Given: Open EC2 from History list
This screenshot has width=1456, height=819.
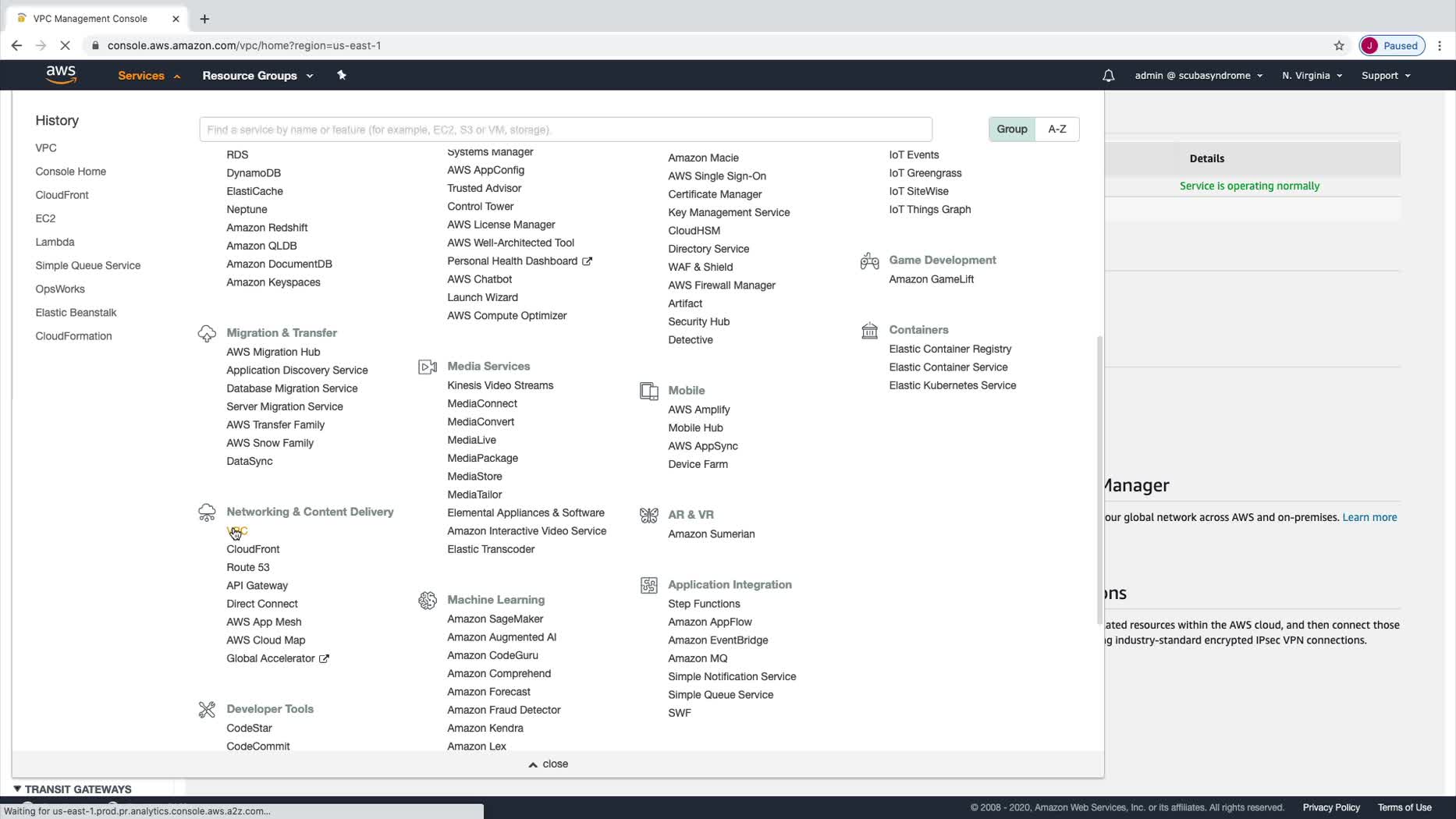Looking at the screenshot, I should [x=45, y=218].
